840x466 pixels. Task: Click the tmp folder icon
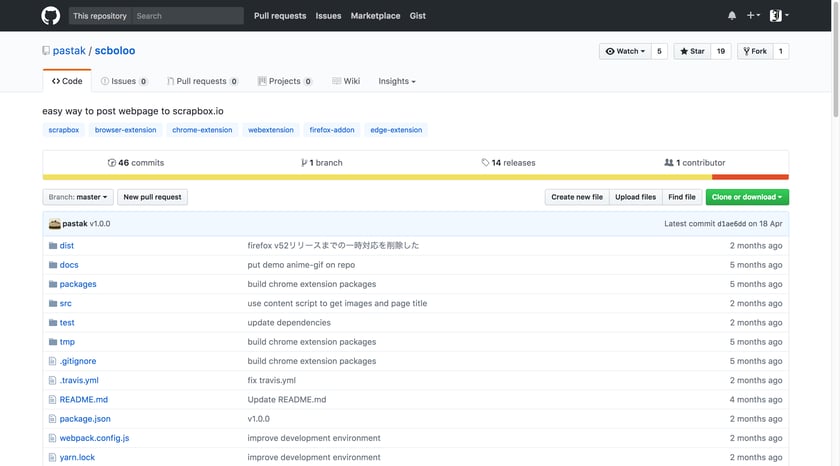click(x=52, y=342)
